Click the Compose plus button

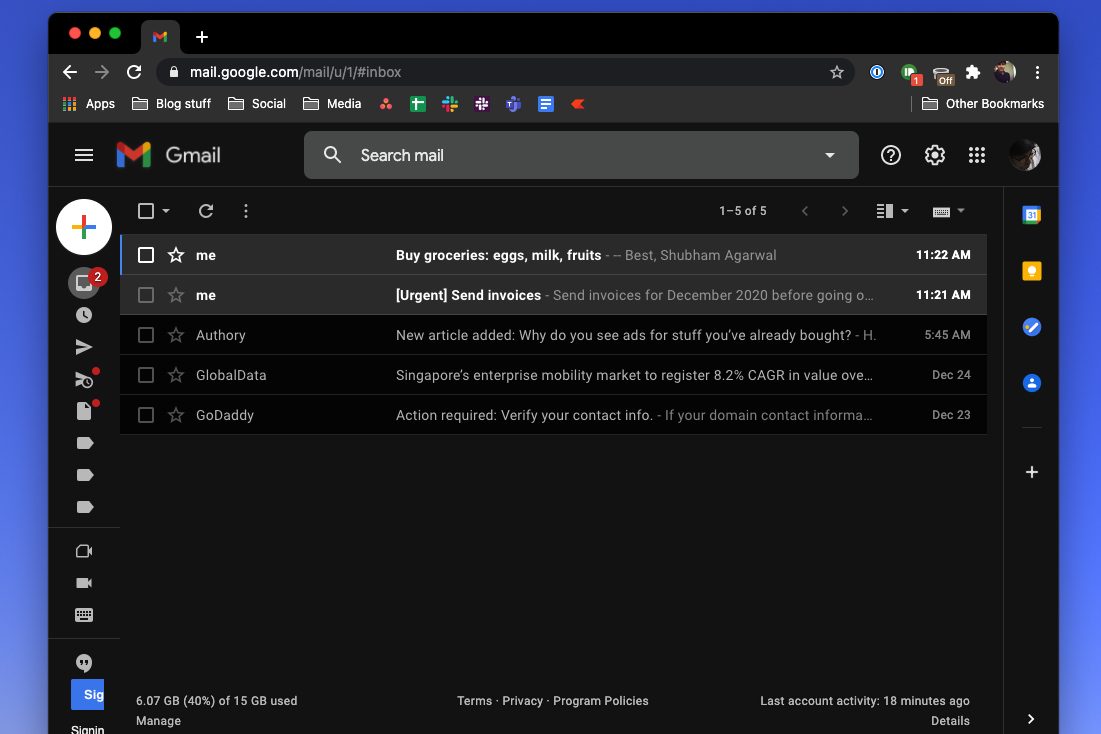coord(84,227)
